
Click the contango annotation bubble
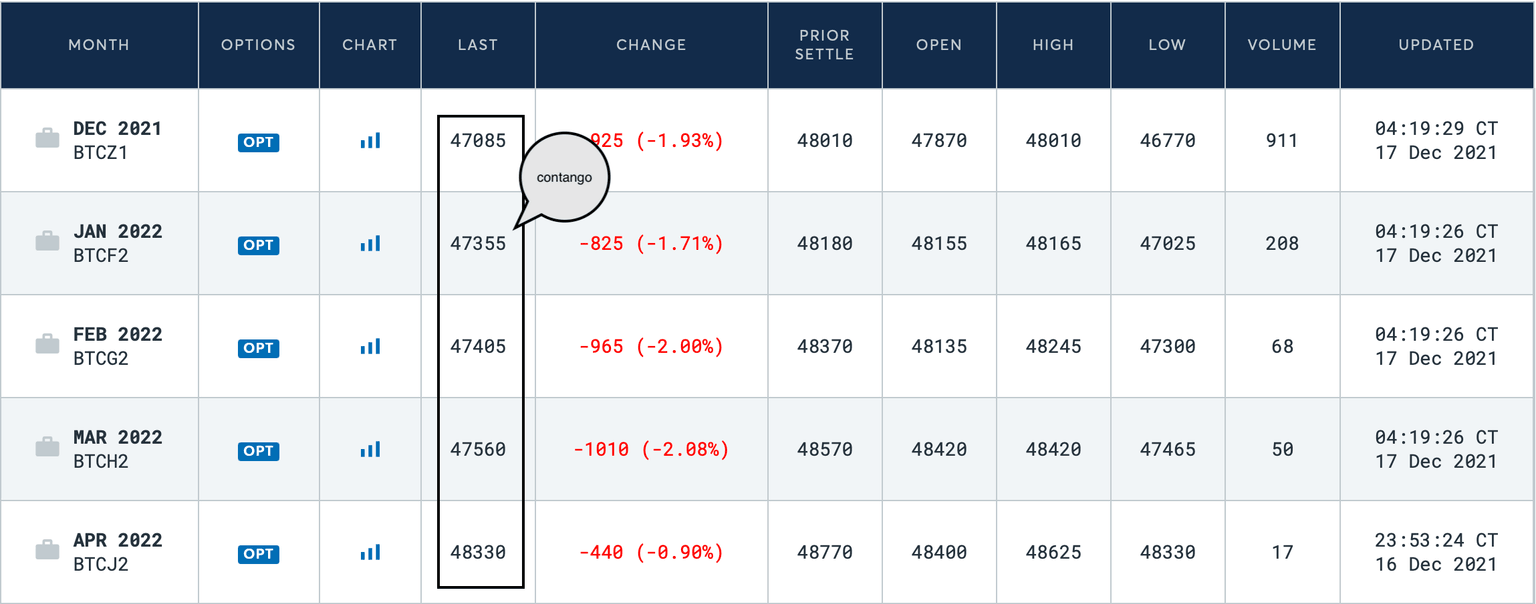(565, 177)
